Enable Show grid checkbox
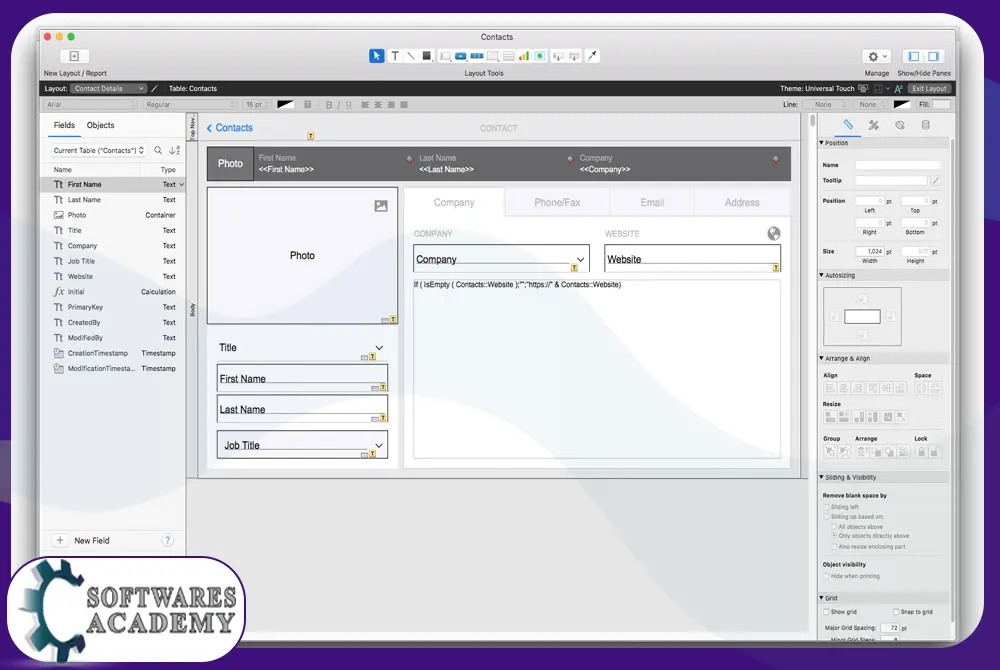The width and height of the screenshot is (1000, 670). [827, 611]
